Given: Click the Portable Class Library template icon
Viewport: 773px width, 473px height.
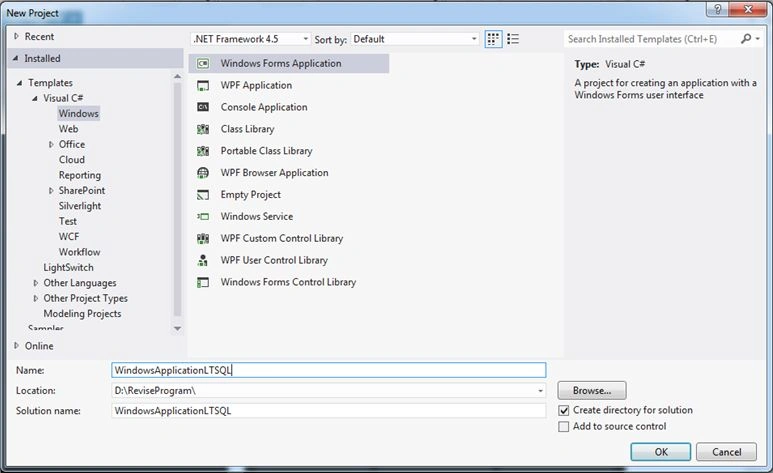Looking at the screenshot, I should pos(203,151).
